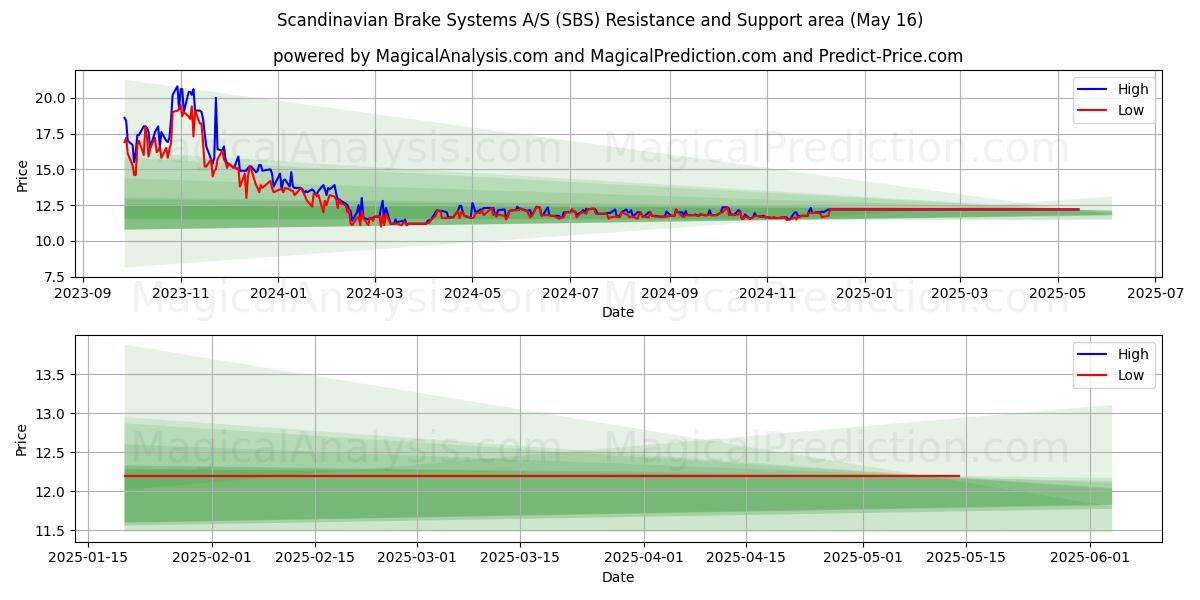1200x600 pixels.
Task: Click the 'Price' axis label of bottom chart
Action: click(22, 439)
